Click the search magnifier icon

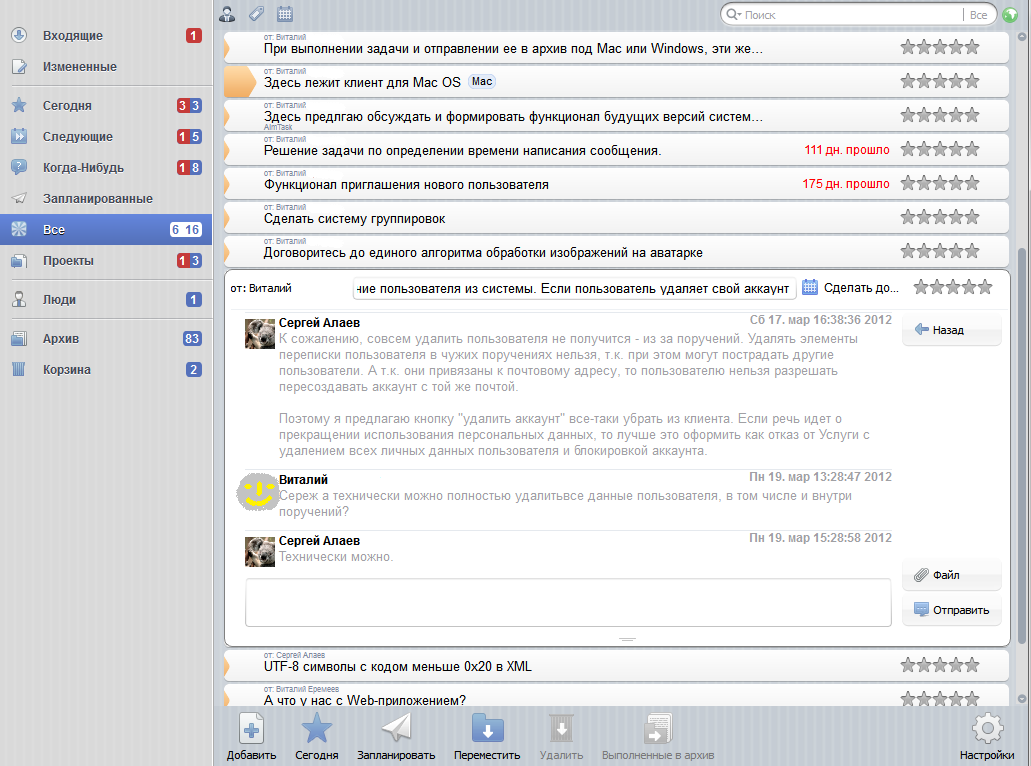[x=733, y=14]
